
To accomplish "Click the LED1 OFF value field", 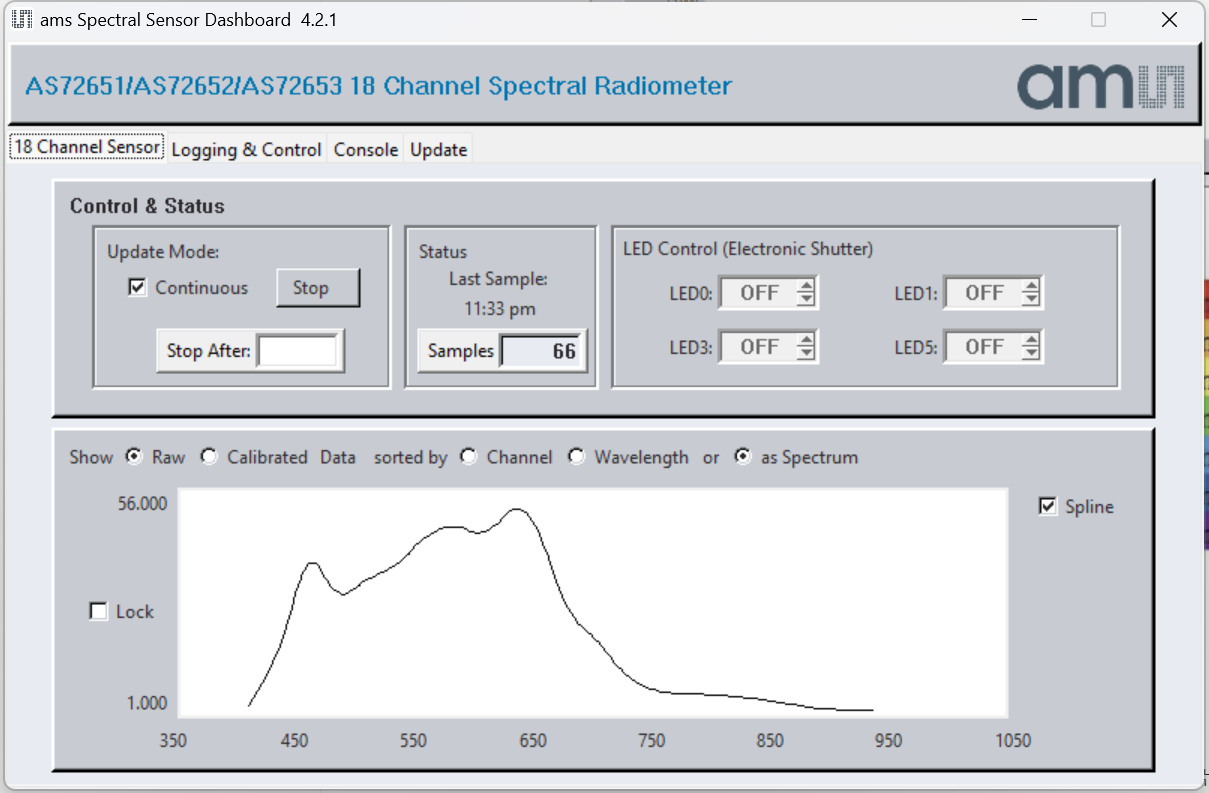I will tap(984, 293).
